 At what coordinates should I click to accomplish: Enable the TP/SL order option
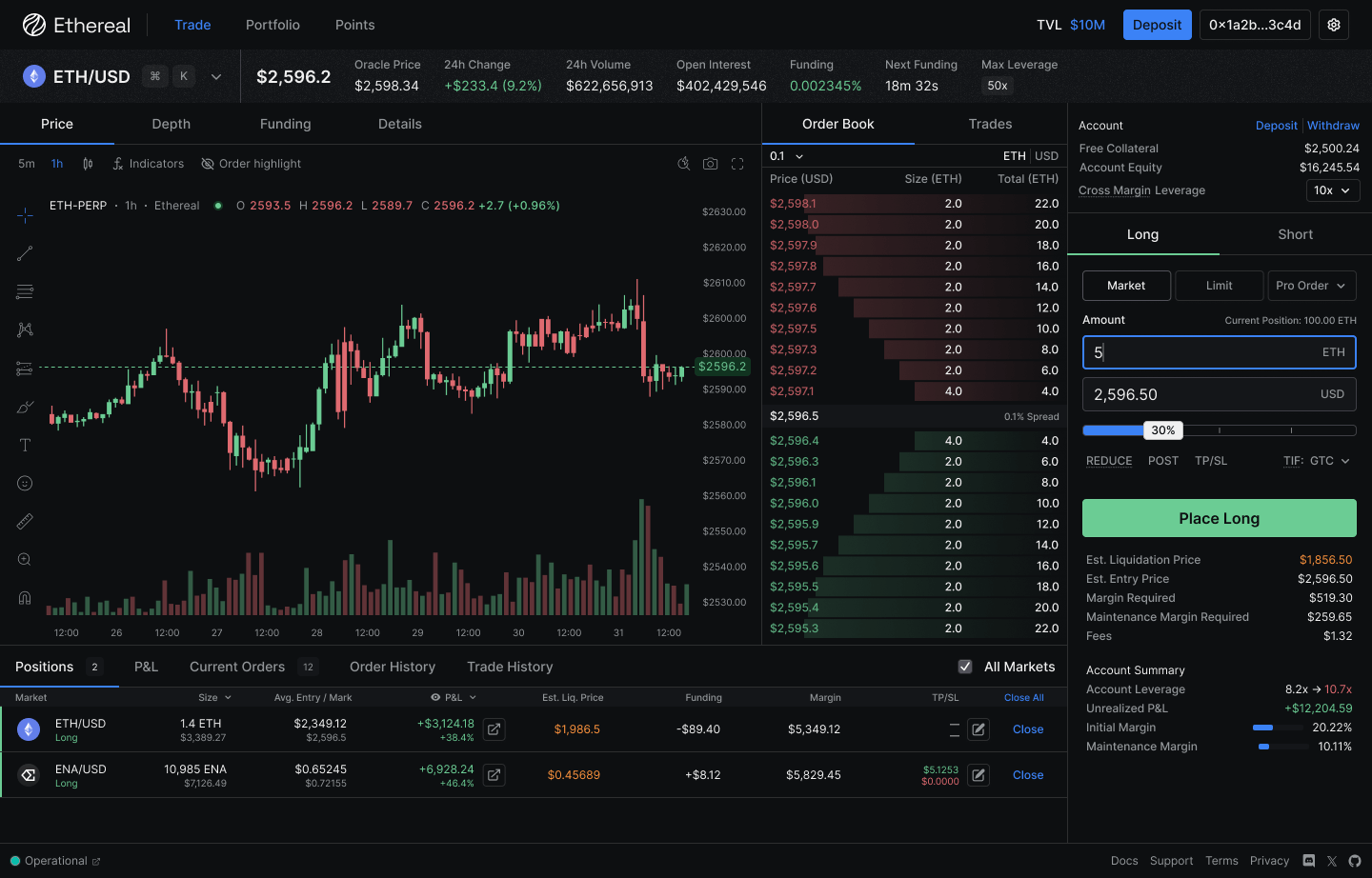1211,461
